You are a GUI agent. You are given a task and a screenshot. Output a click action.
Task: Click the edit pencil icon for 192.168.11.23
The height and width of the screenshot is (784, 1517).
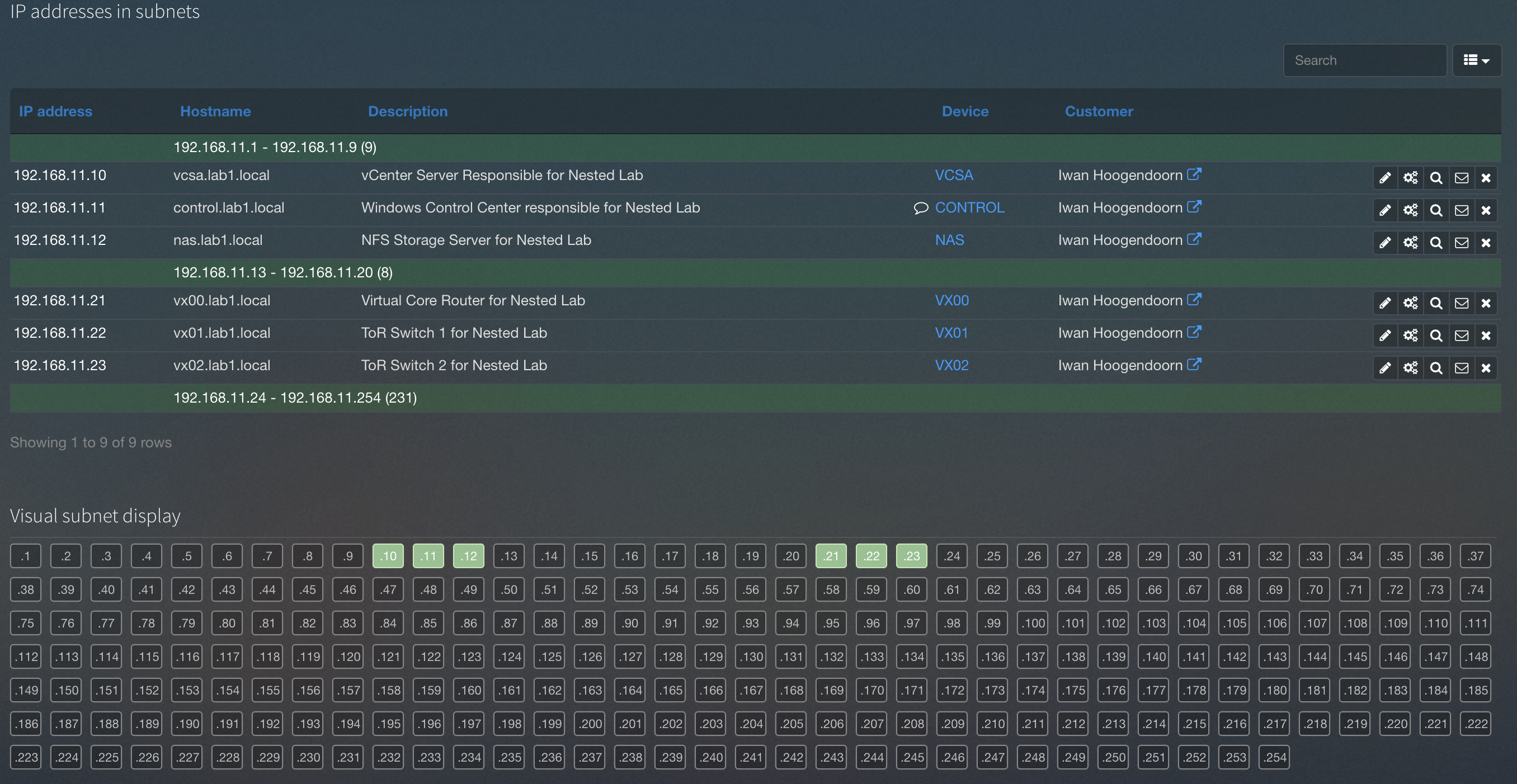(x=1384, y=368)
